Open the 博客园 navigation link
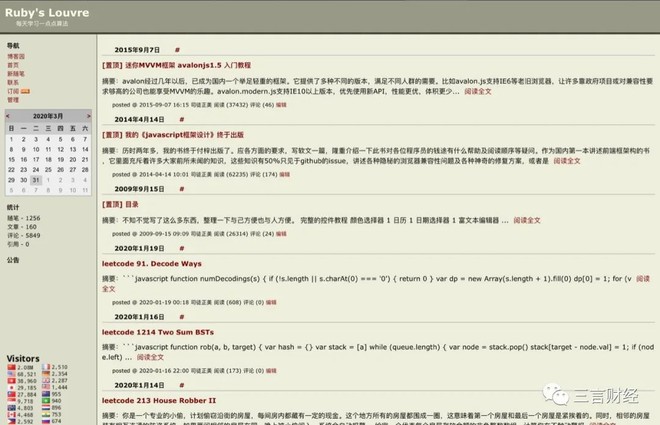Screen dimensions: 660x425 coord(16,56)
